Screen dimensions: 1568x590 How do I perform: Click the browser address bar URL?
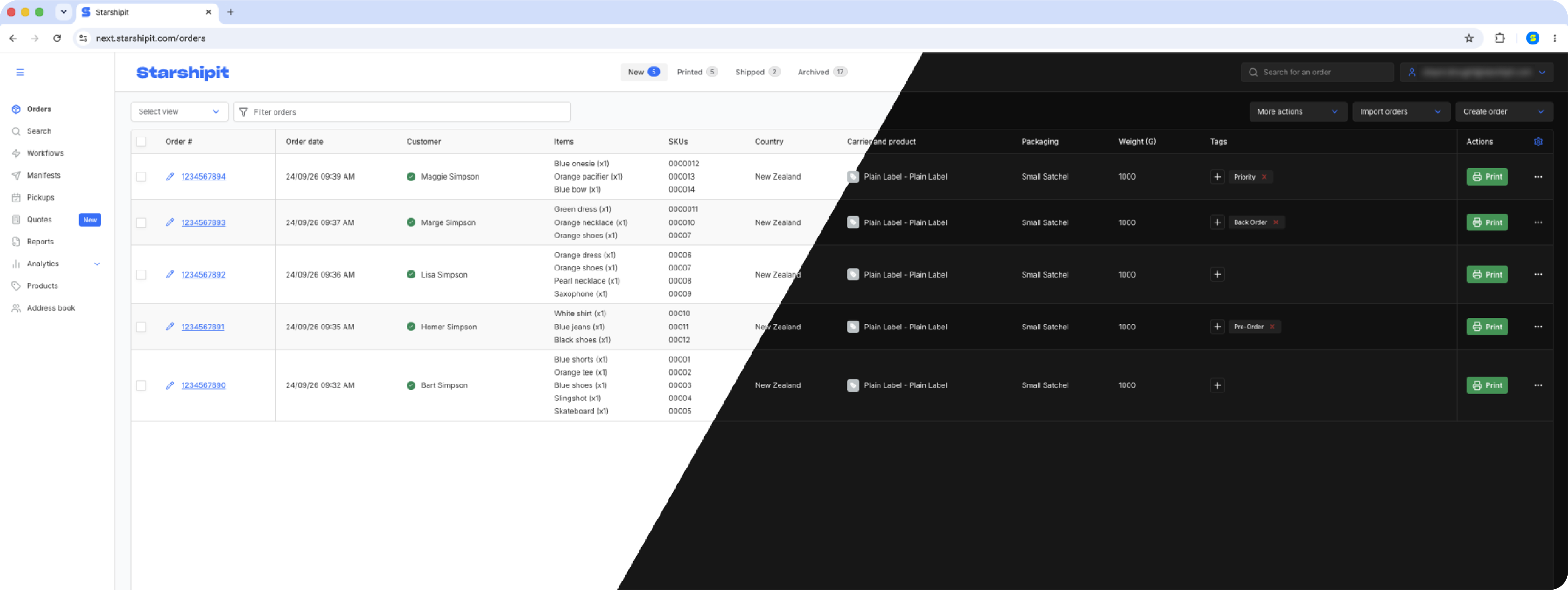[x=150, y=38]
